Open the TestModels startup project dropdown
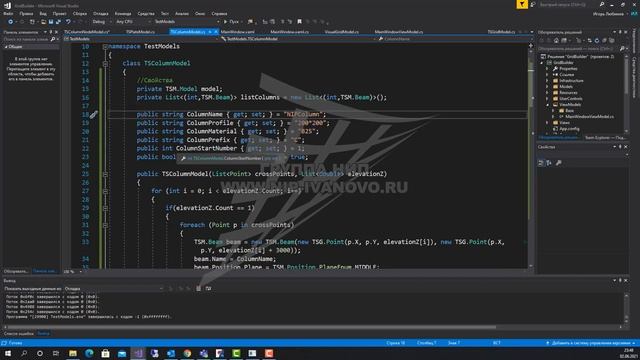Screen dimensions: 640x360 187,22
